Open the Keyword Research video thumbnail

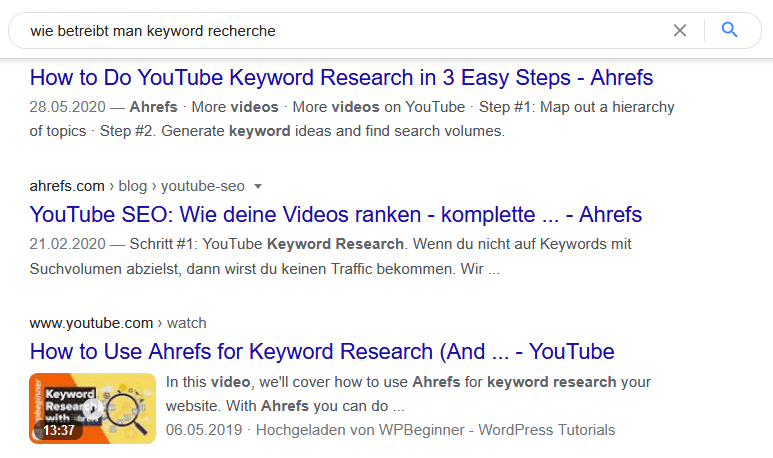pyautogui.click(x=92, y=407)
